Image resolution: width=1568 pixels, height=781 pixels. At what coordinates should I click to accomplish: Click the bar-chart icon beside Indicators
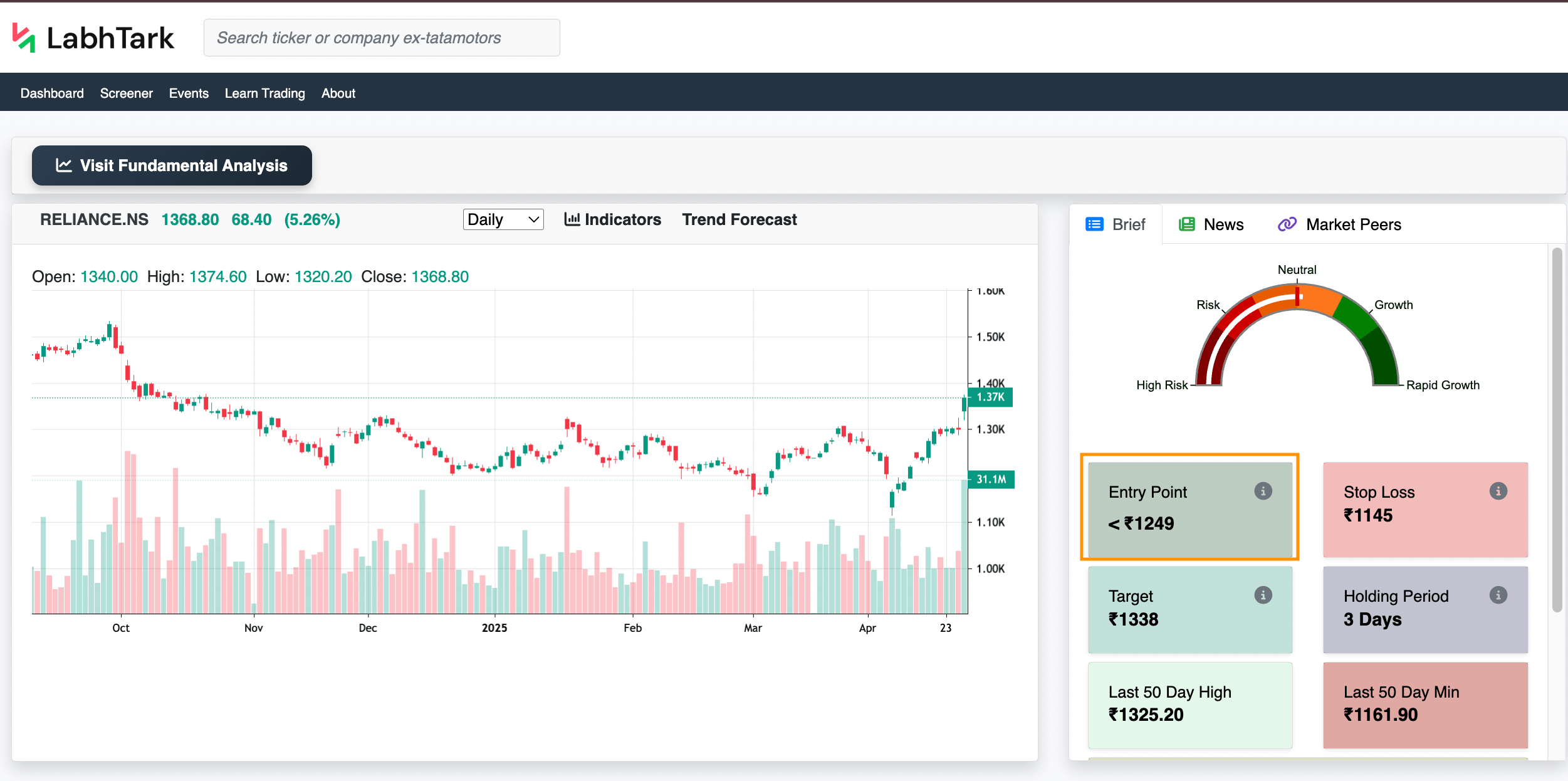click(x=572, y=219)
